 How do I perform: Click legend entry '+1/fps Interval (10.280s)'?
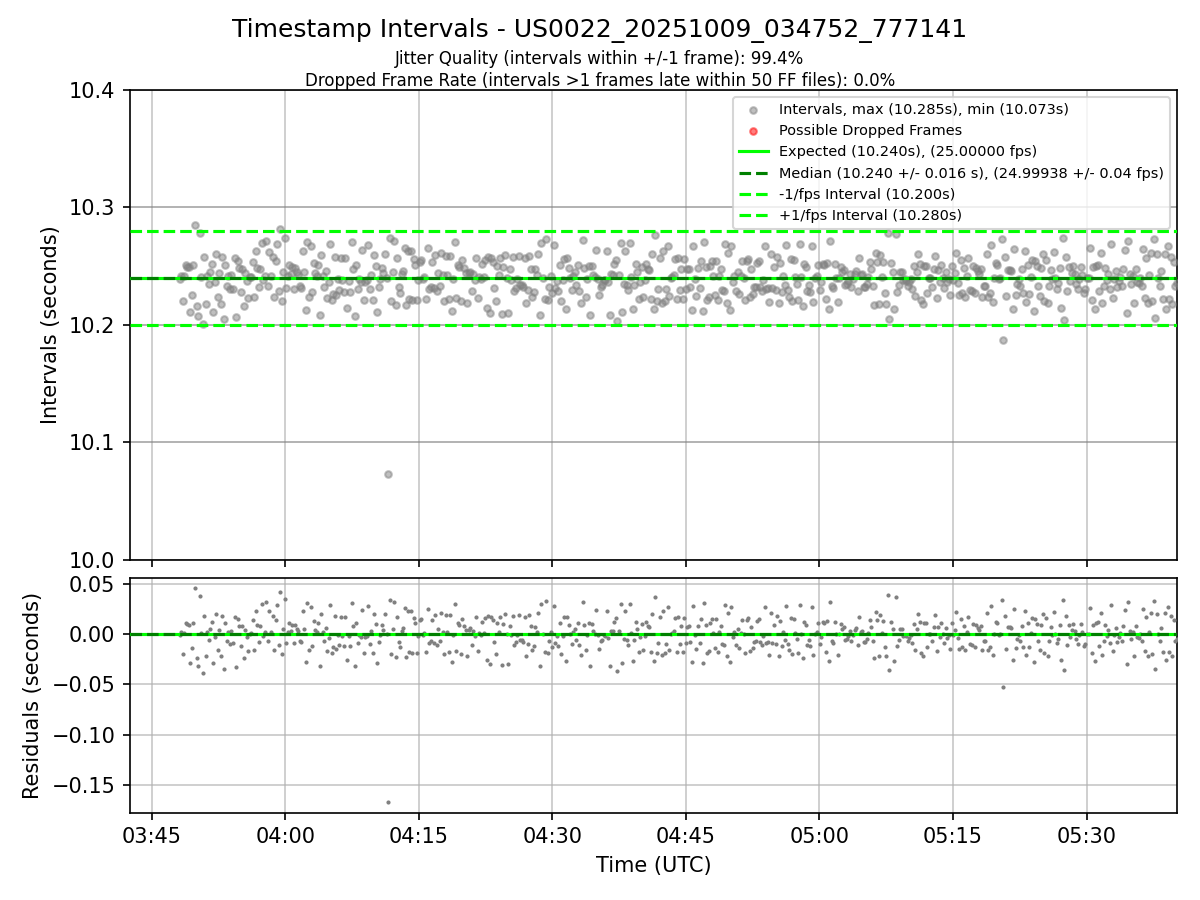(870, 215)
